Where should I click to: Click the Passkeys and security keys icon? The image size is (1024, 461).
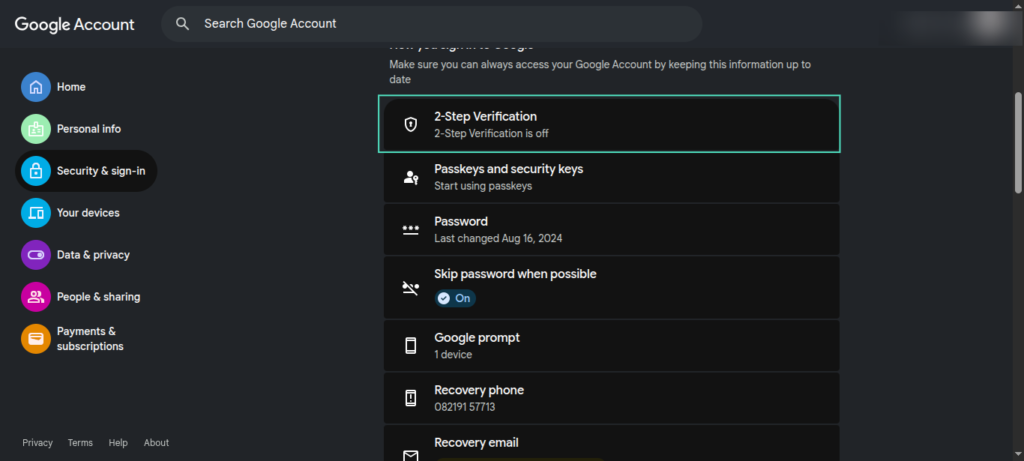[410, 177]
